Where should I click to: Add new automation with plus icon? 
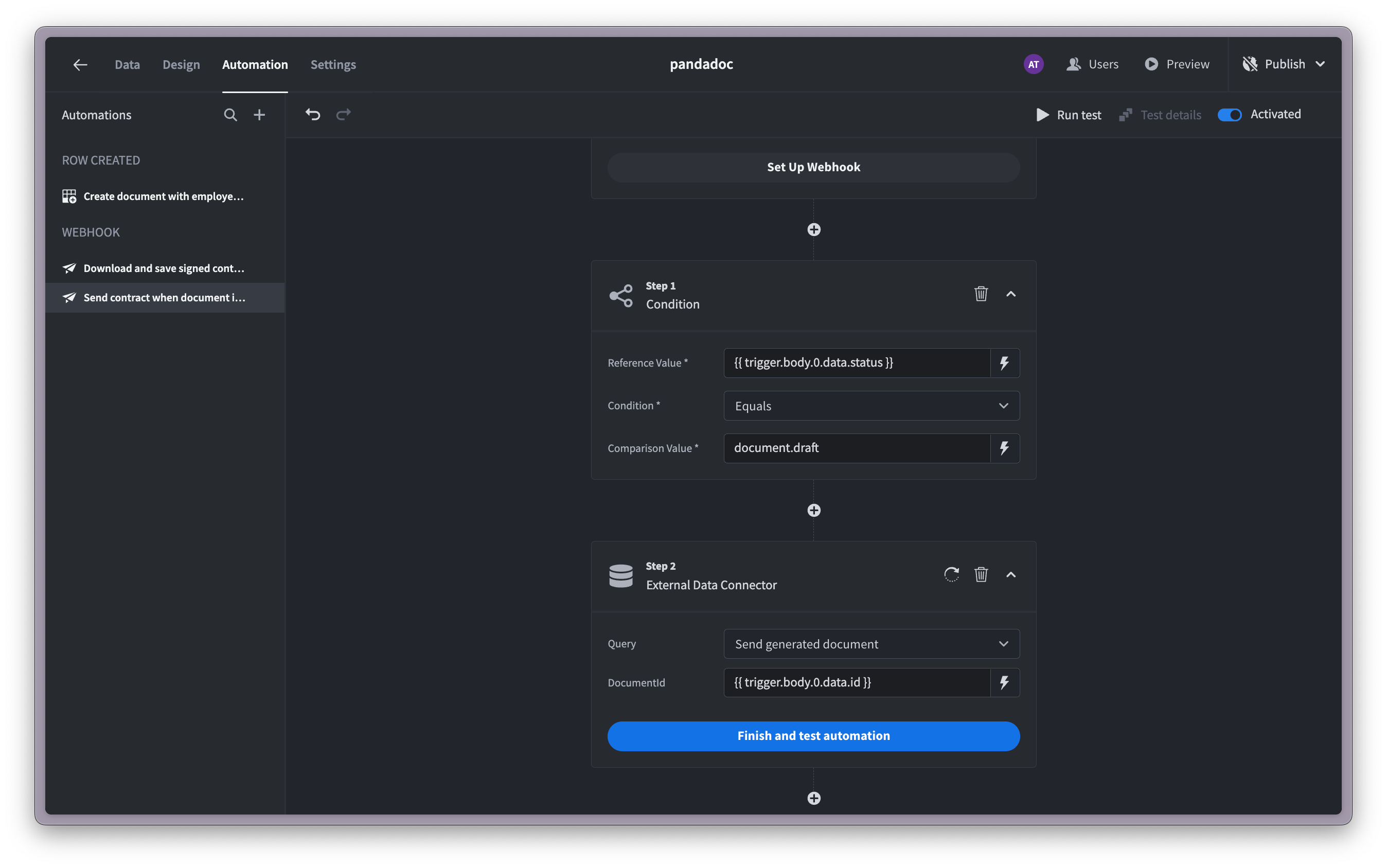(260, 115)
